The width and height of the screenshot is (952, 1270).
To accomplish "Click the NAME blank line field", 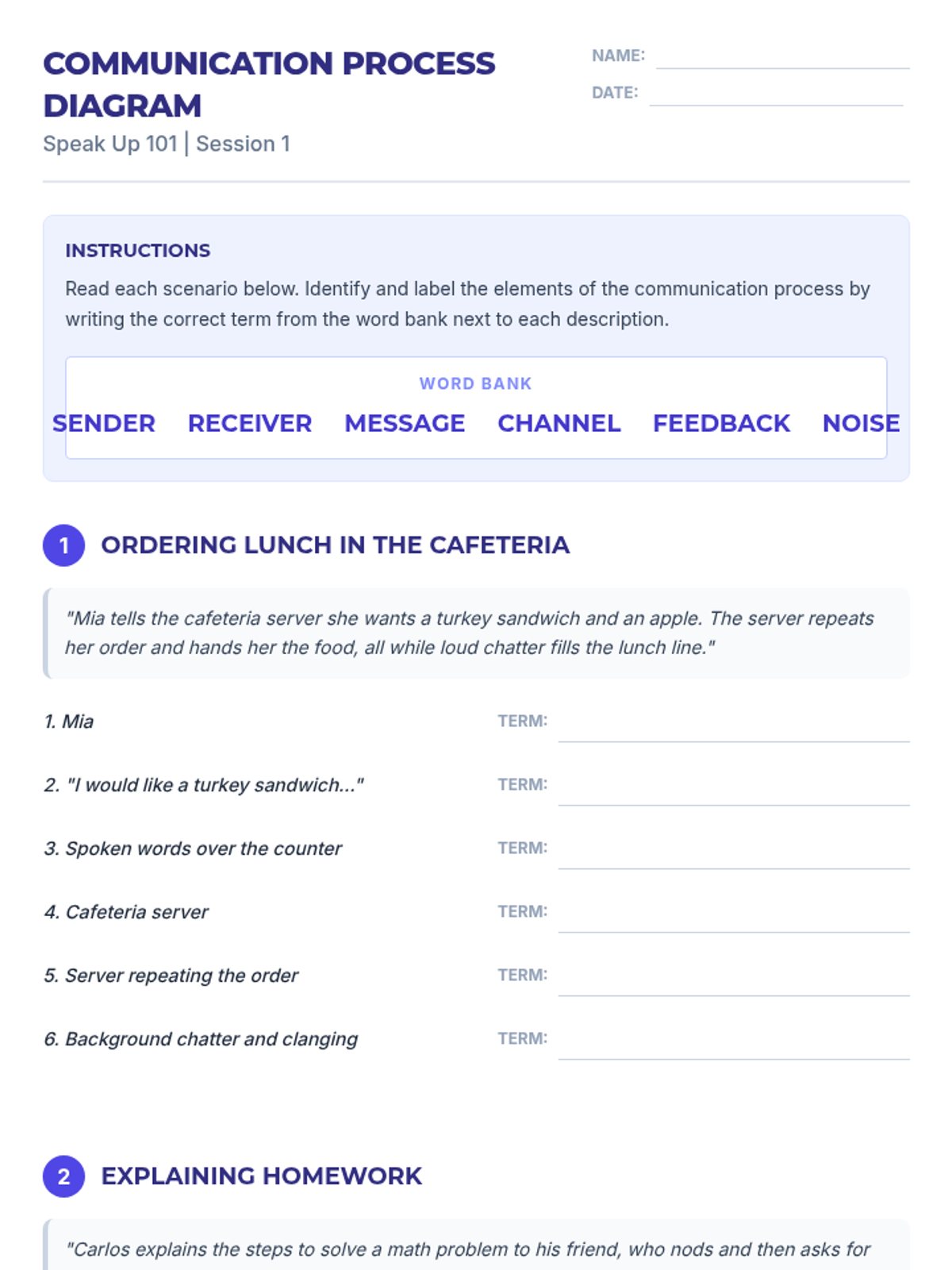I will click(782, 57).
